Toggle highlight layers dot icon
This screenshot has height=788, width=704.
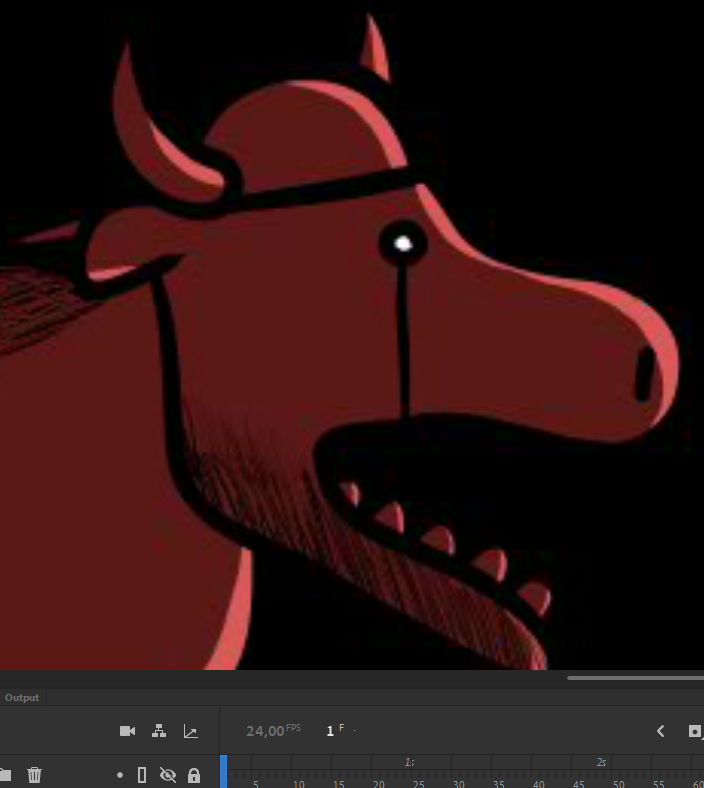click(120, 775)
